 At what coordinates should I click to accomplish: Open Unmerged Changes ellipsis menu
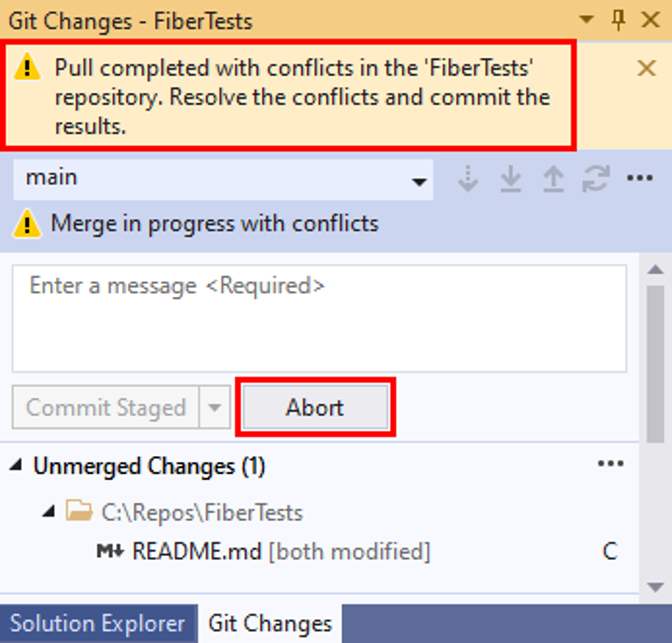(611, 463)
